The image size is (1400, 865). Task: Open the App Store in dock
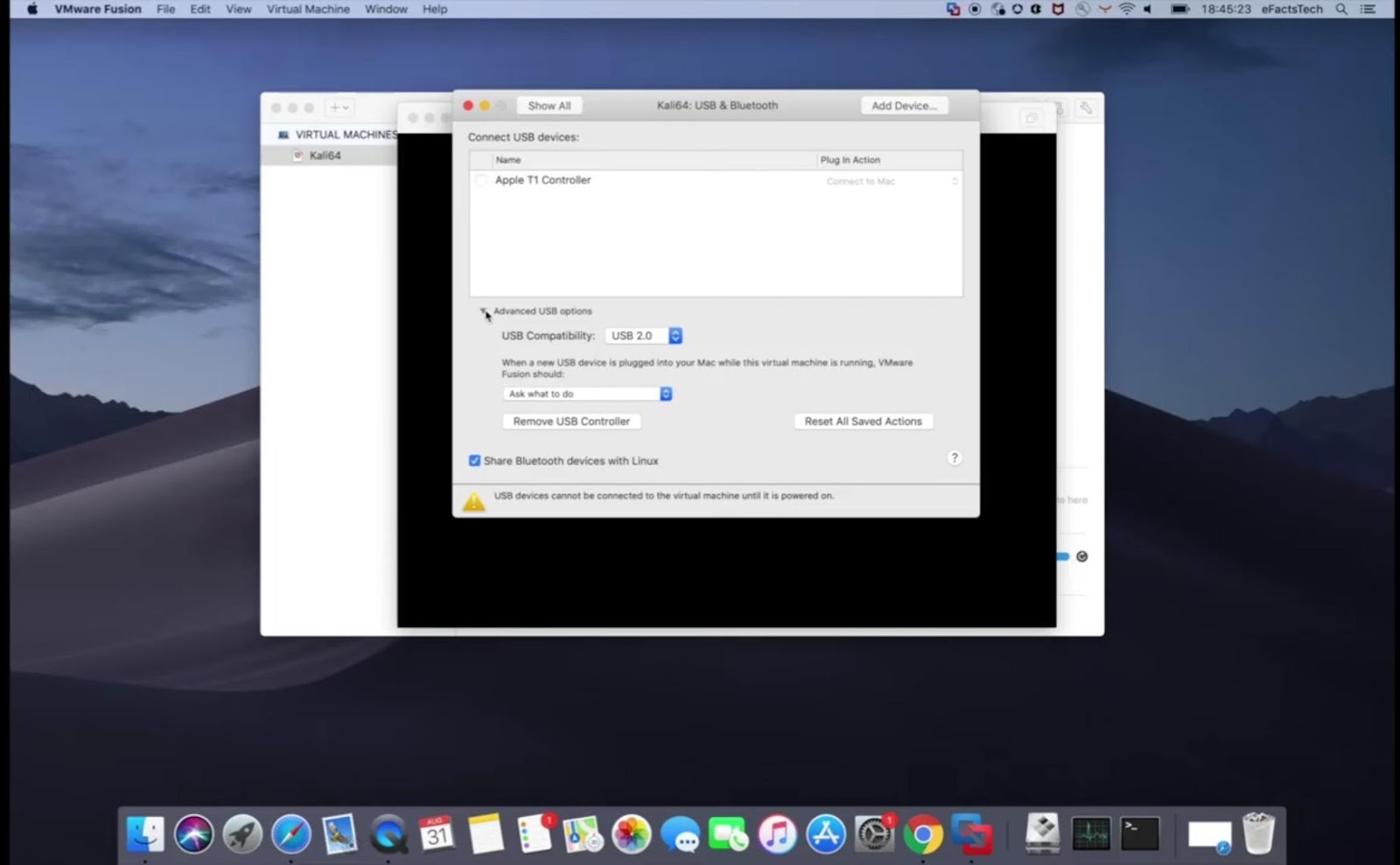(826, 834)
